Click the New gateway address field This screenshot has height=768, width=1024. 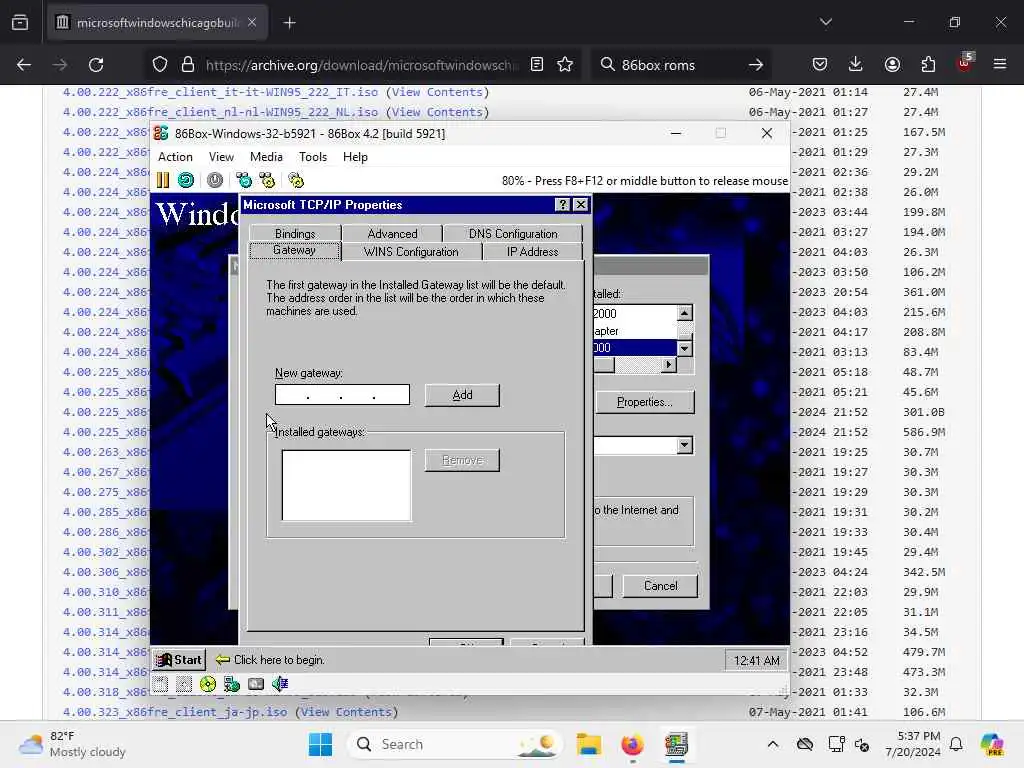point(342,394)
